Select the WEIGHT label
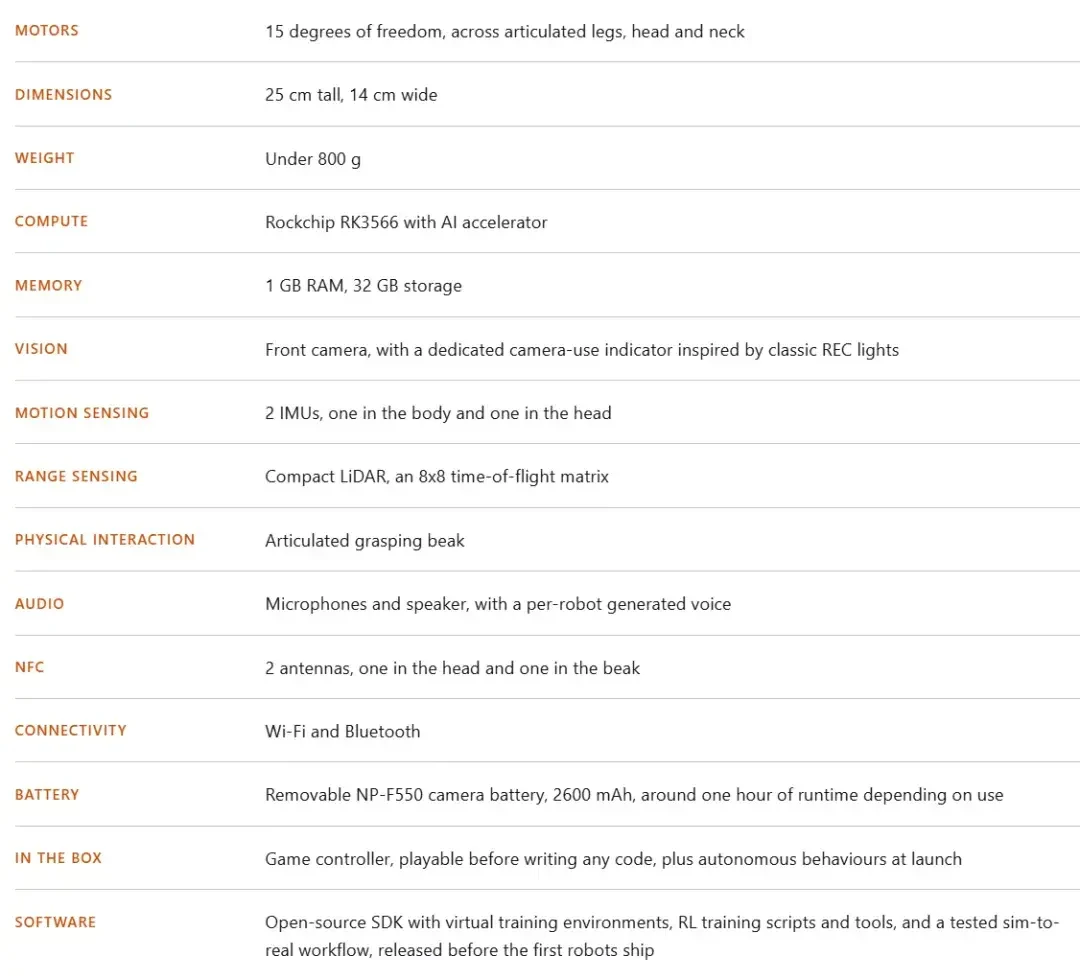The image size is (1080, 980). (x=45, y=158)
